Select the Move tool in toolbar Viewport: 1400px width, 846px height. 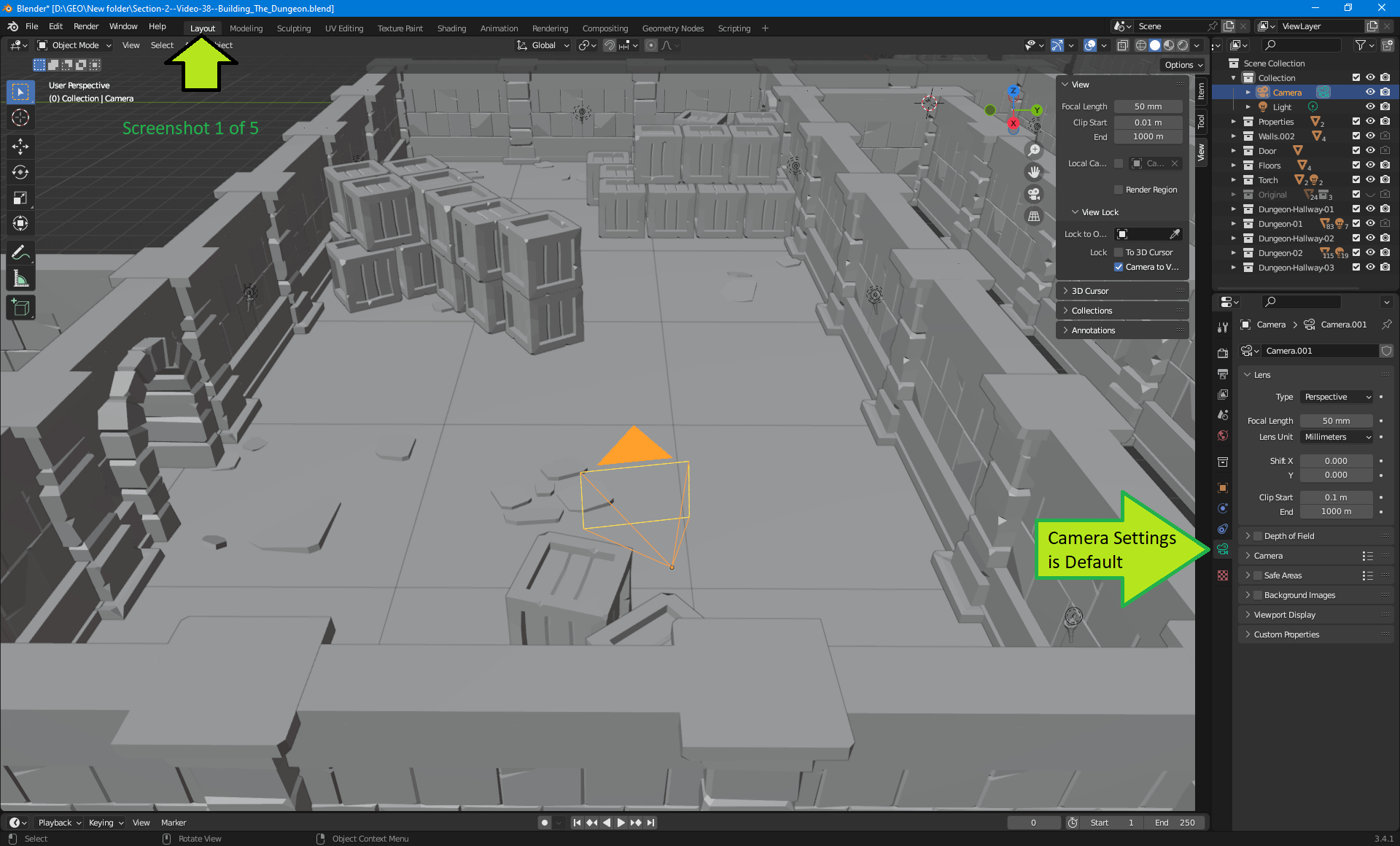click(20, 147)
